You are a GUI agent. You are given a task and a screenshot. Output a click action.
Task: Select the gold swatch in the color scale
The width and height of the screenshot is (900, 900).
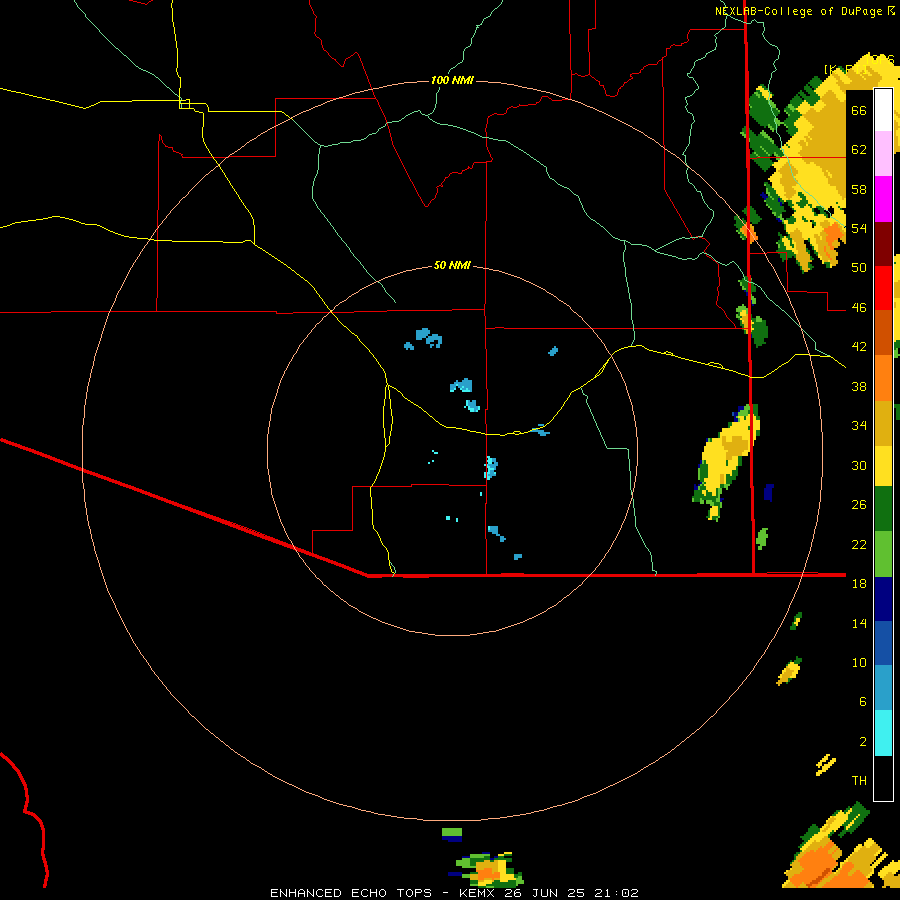[883, 423]
